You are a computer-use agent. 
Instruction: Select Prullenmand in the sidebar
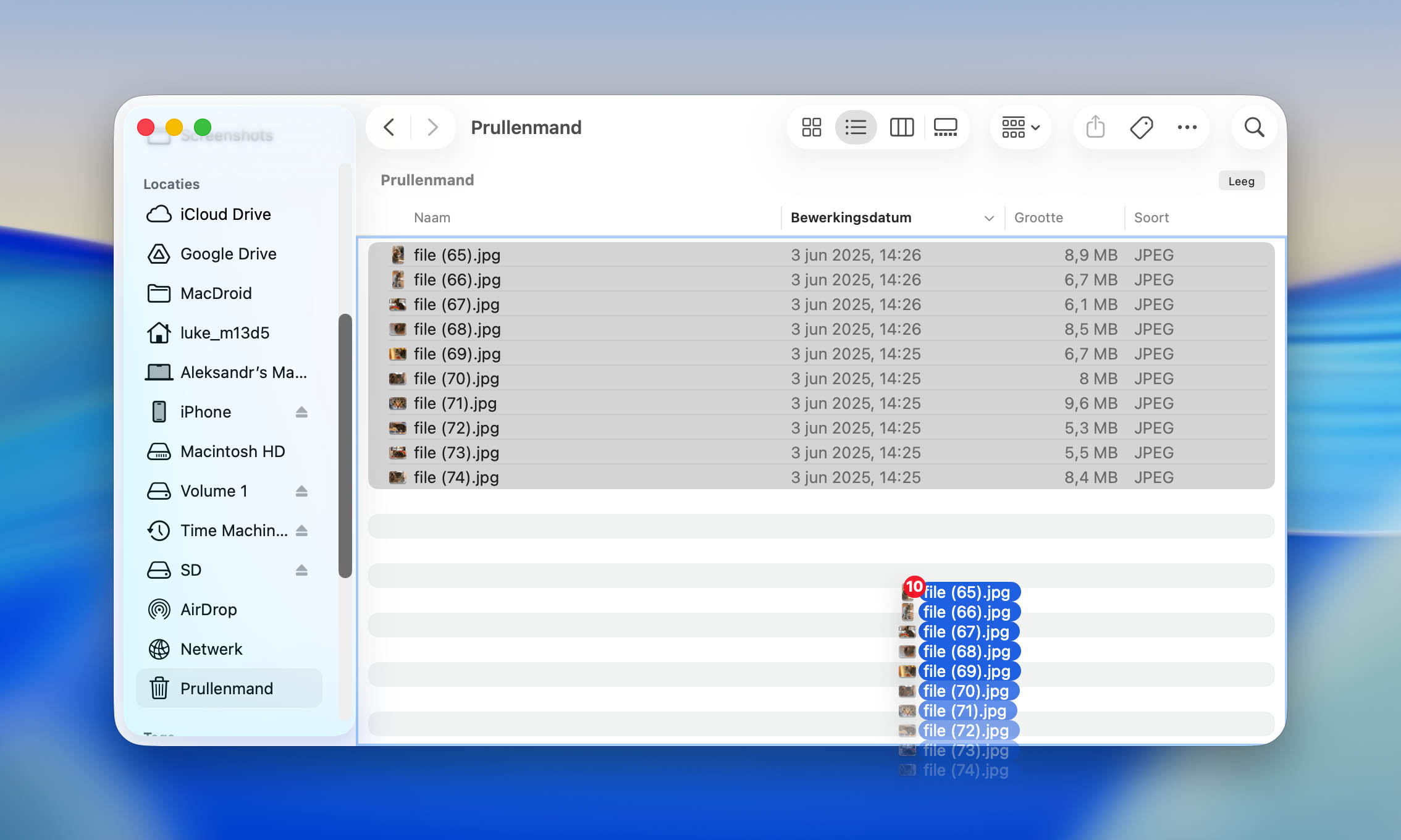click(229, 689)
